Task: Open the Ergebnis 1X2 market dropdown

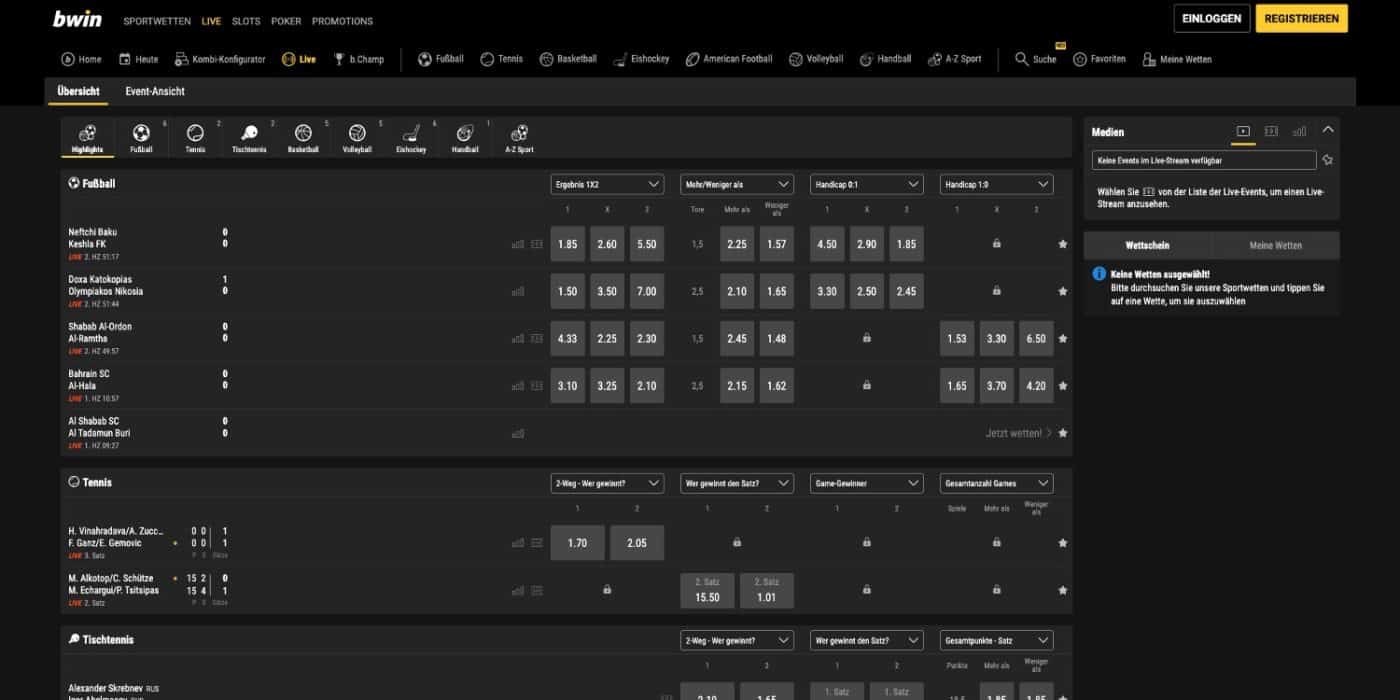Action: pyautogui.click(x=607, y=184)
